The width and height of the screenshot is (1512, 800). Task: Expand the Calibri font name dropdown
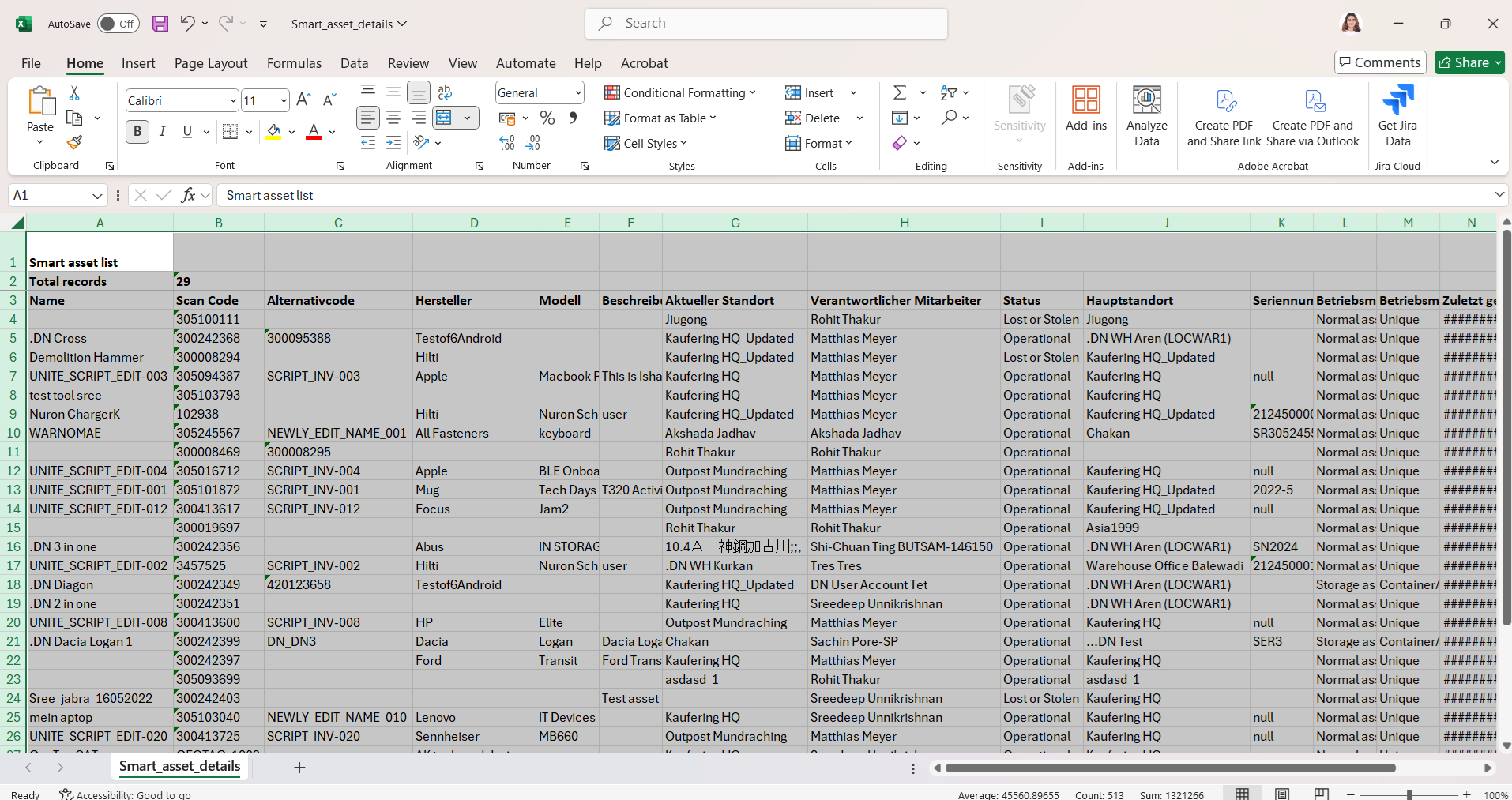(x=232, y=100)
